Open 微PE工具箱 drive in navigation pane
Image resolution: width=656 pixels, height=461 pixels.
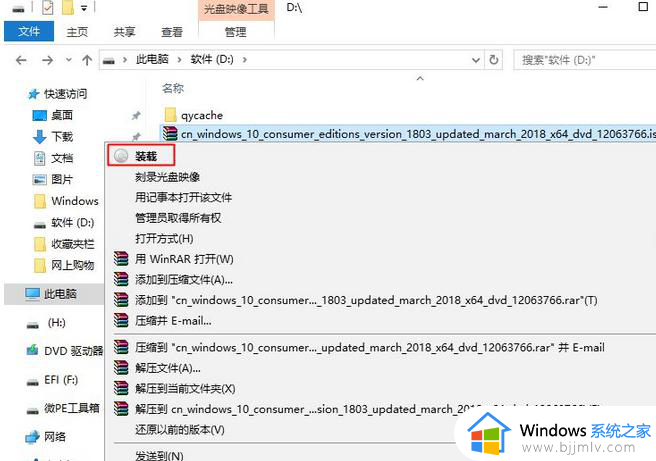click(72, 408)
